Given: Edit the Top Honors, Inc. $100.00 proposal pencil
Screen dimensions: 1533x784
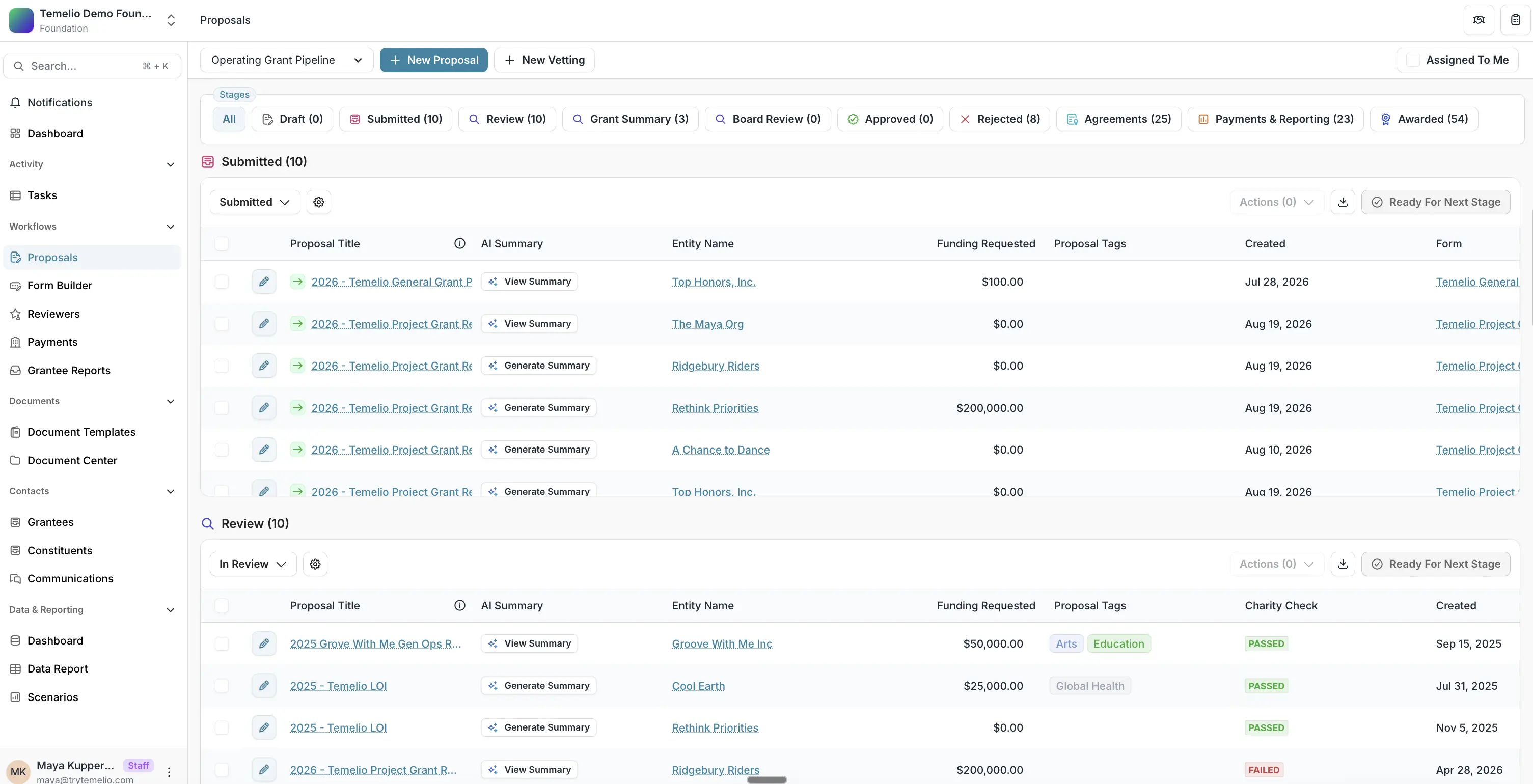Looking at the screenshot, I should [x=264, y=282].
